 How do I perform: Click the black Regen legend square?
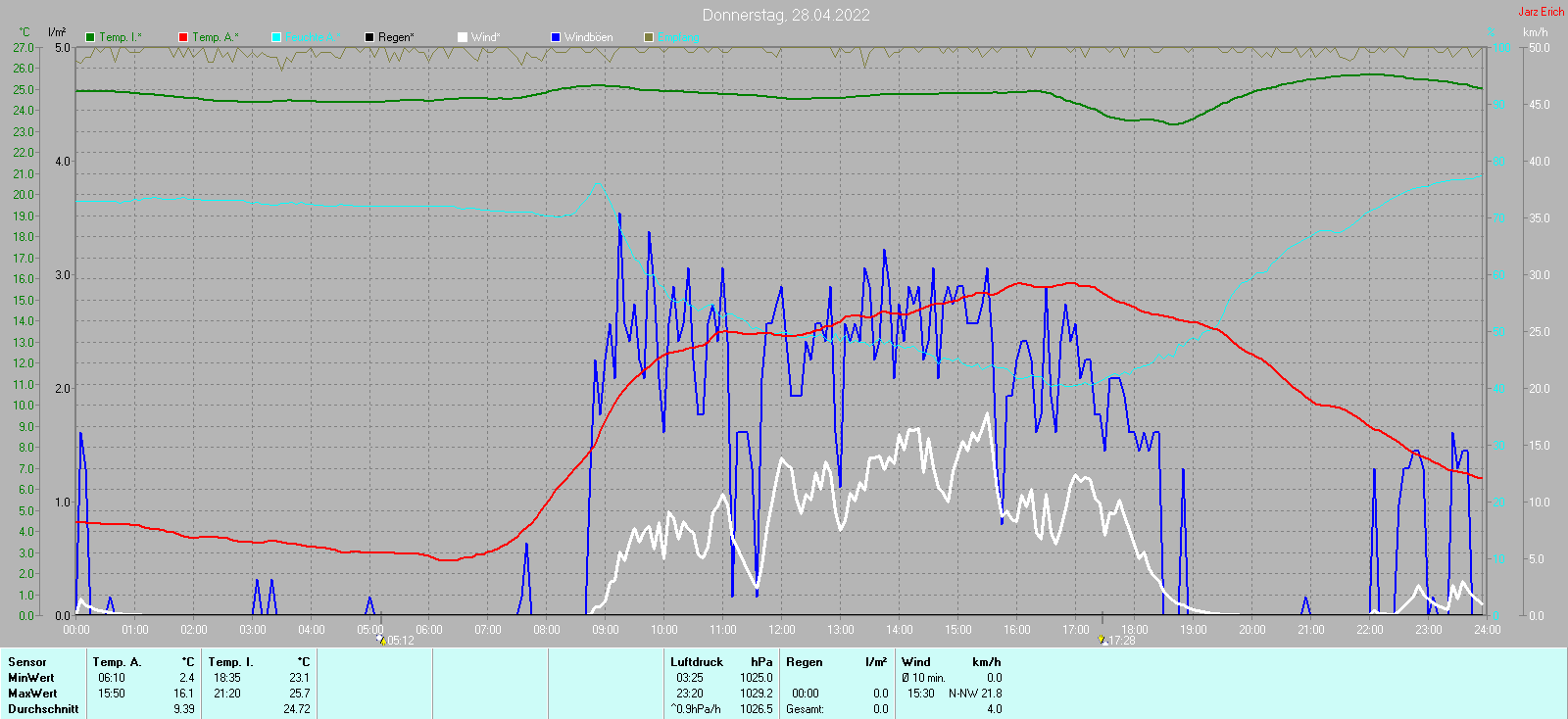pos(369,37)
